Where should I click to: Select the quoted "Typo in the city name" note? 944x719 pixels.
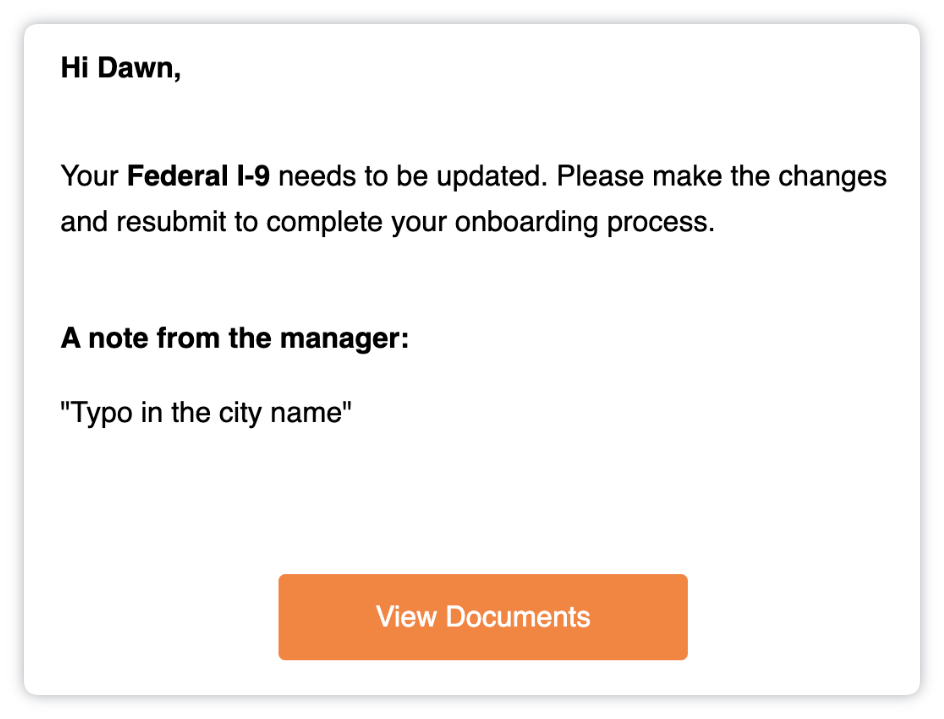click(x=206, y=413)
